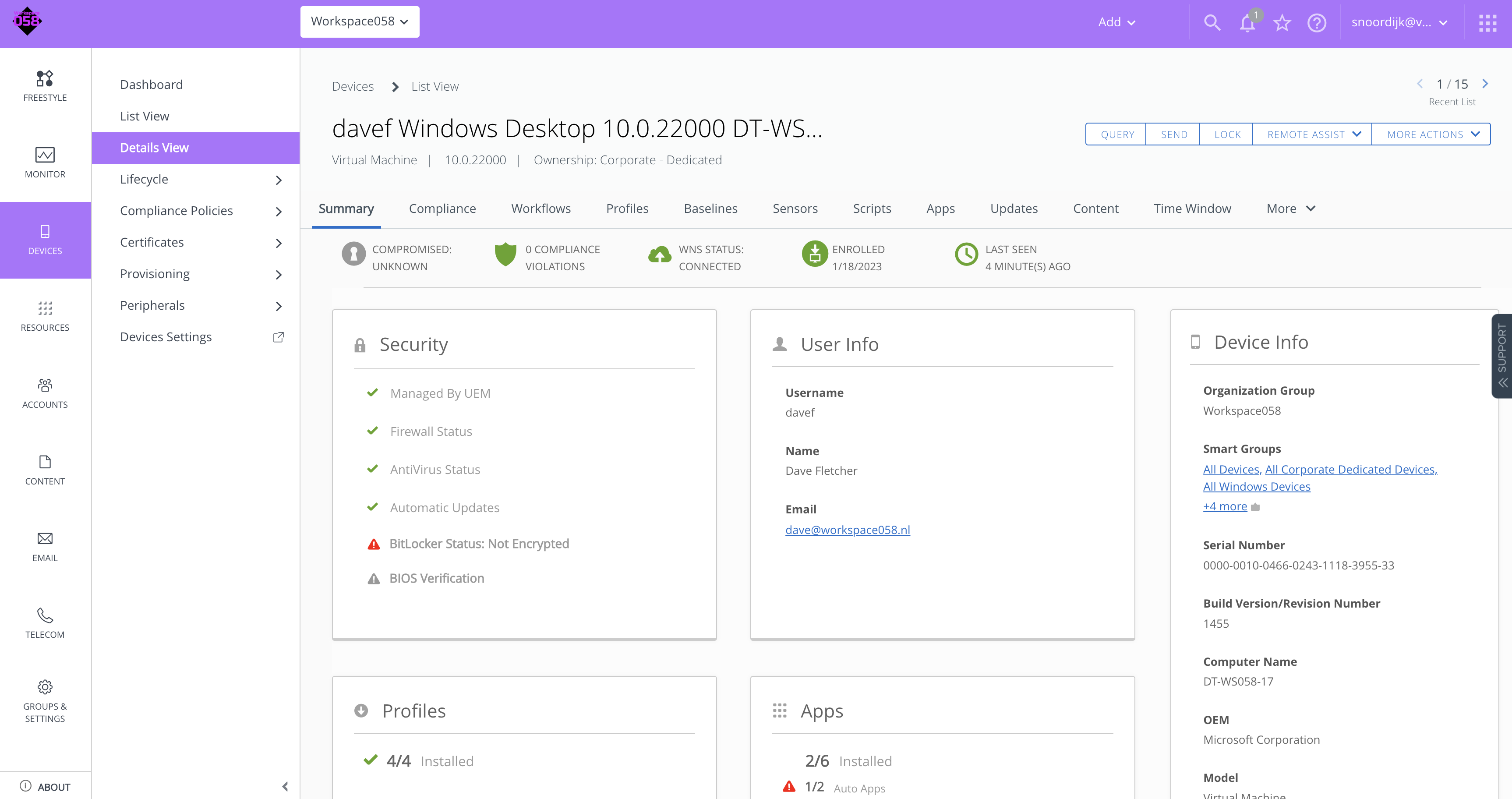Expand the Support side tab

pyautogui.click(x=1502, y=356)
